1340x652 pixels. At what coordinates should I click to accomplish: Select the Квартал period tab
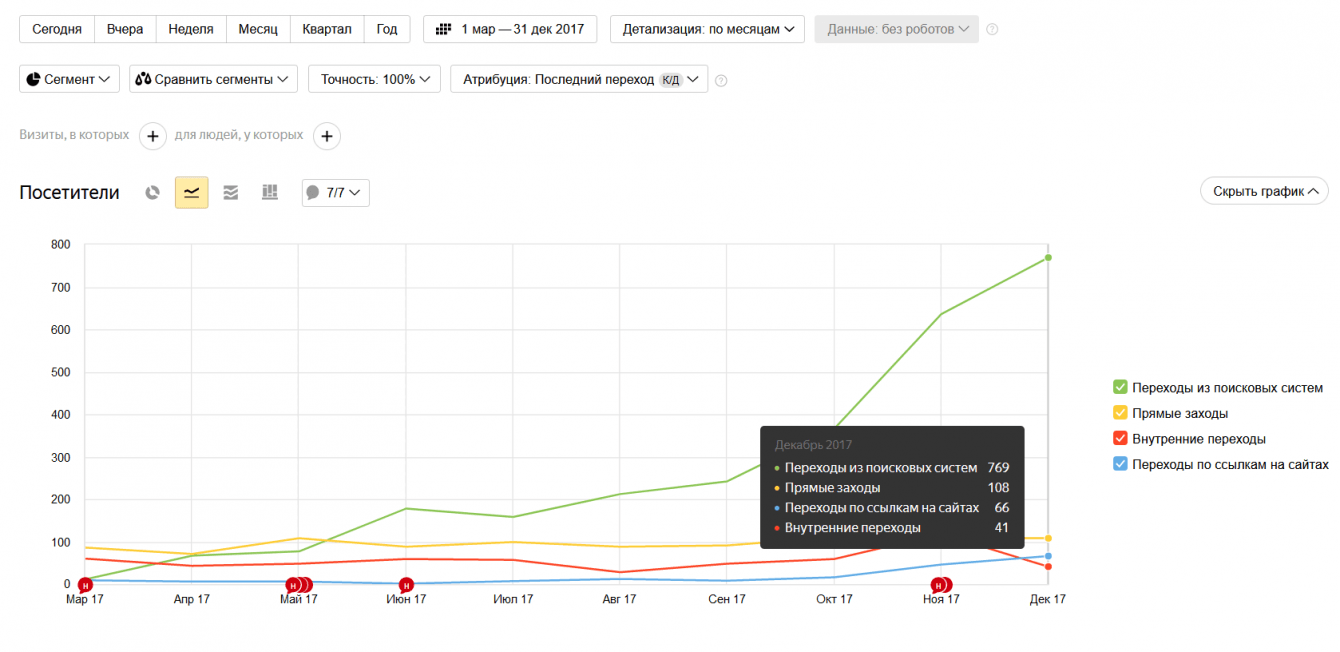click(327, 29)
